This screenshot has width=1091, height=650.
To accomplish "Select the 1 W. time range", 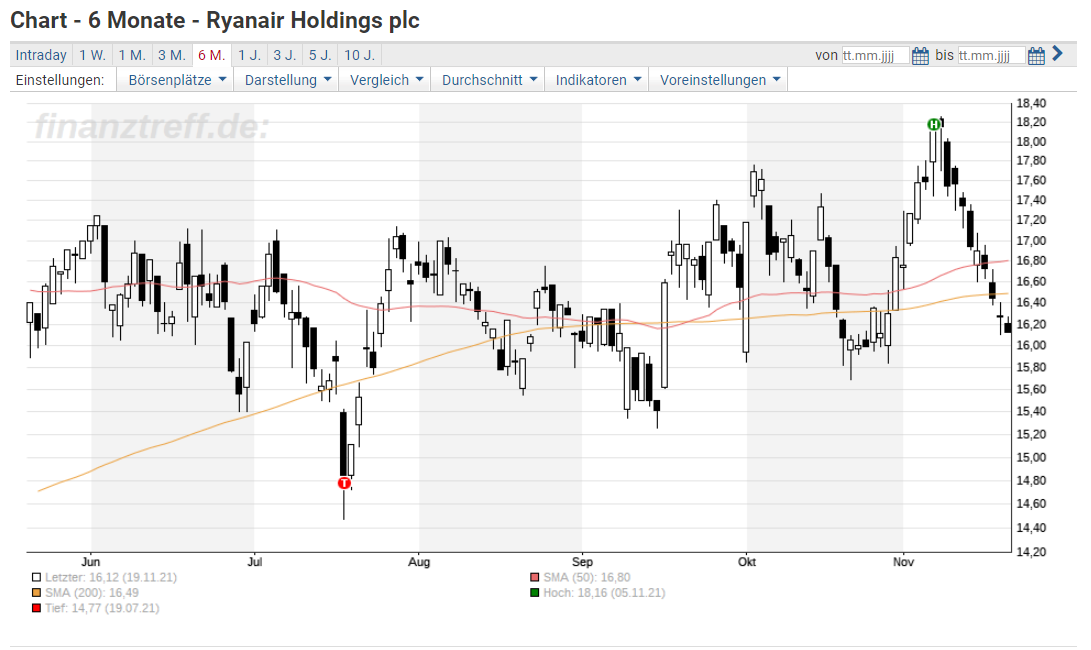I will 92,55.
